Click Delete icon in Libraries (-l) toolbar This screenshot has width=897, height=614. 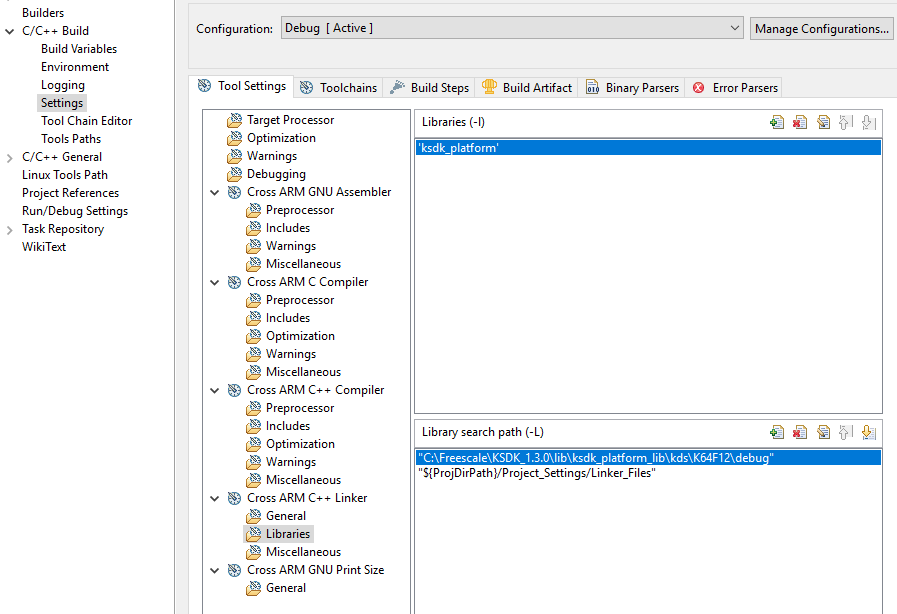click(799, 123)
